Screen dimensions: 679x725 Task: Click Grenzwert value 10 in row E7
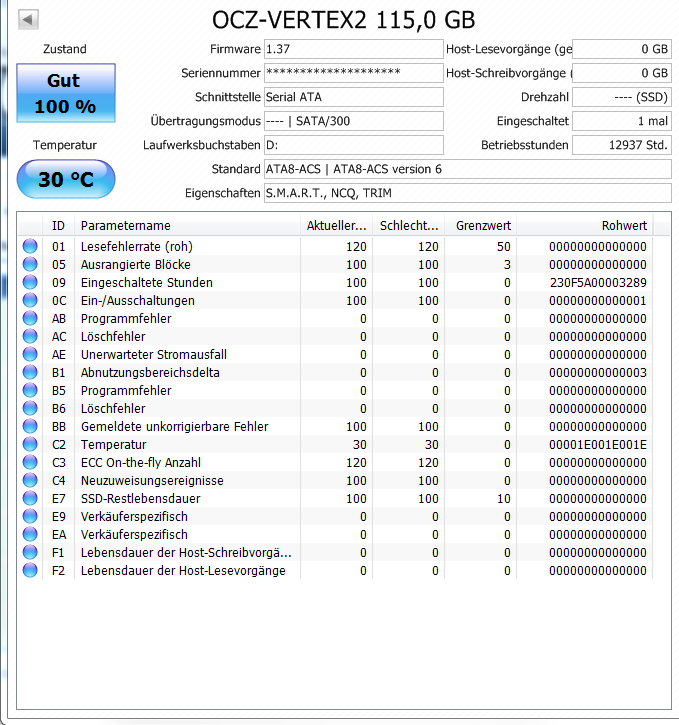click(x=503, y=499)
